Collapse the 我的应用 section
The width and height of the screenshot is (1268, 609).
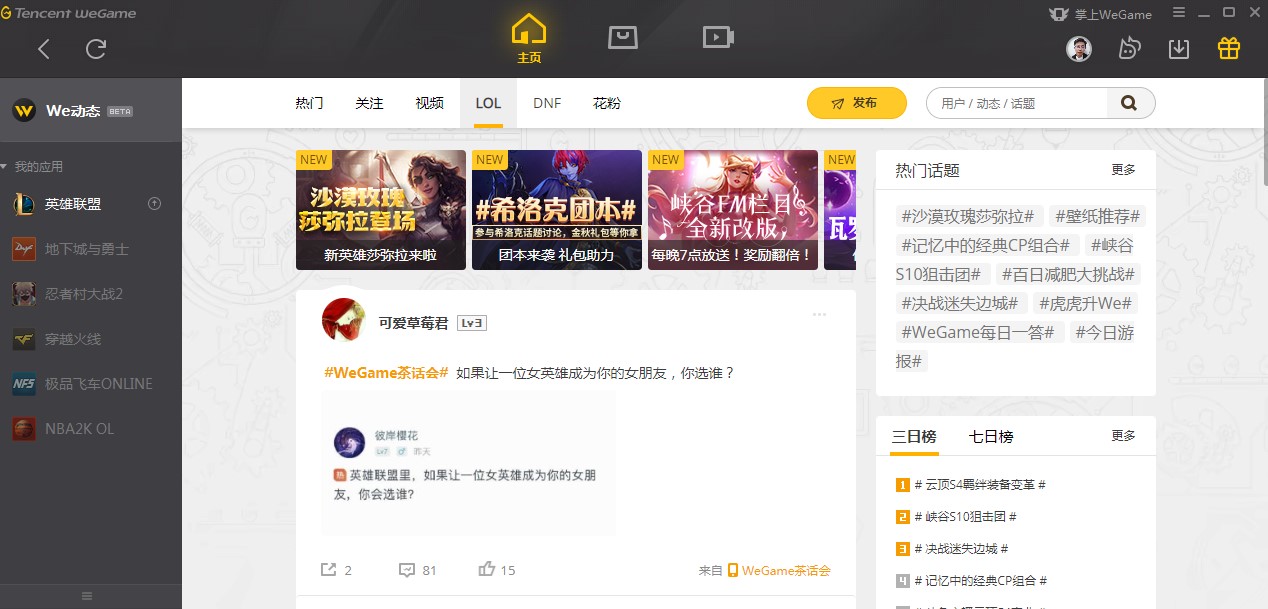click(x=32, y=166)
